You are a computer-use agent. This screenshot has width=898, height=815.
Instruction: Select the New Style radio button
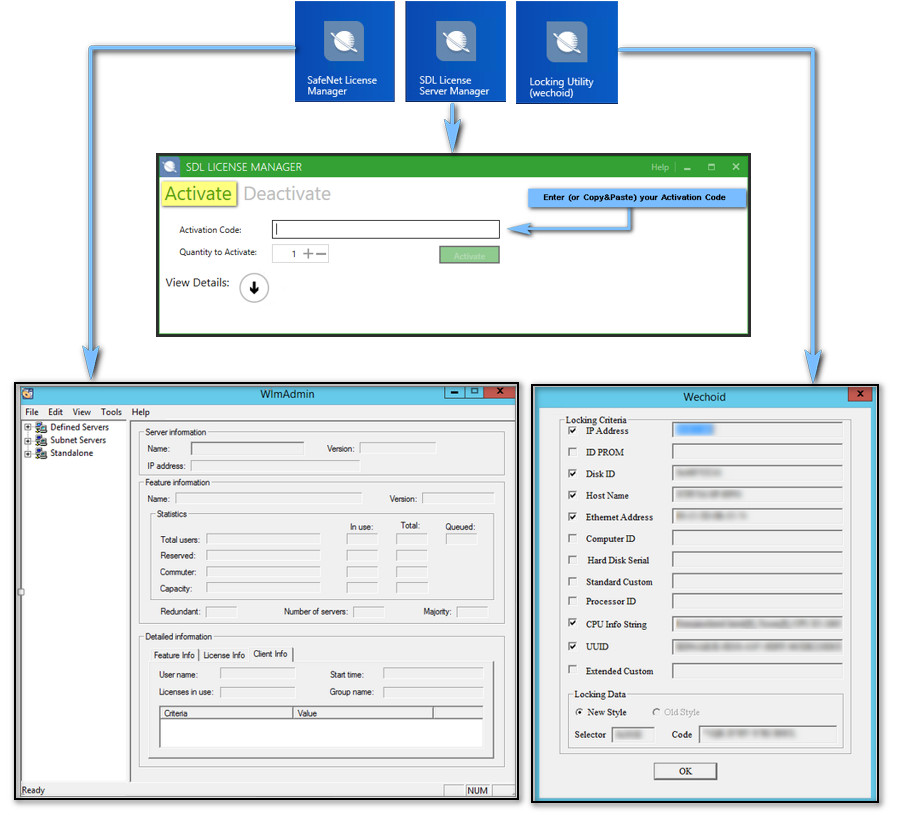pos(580,712)
